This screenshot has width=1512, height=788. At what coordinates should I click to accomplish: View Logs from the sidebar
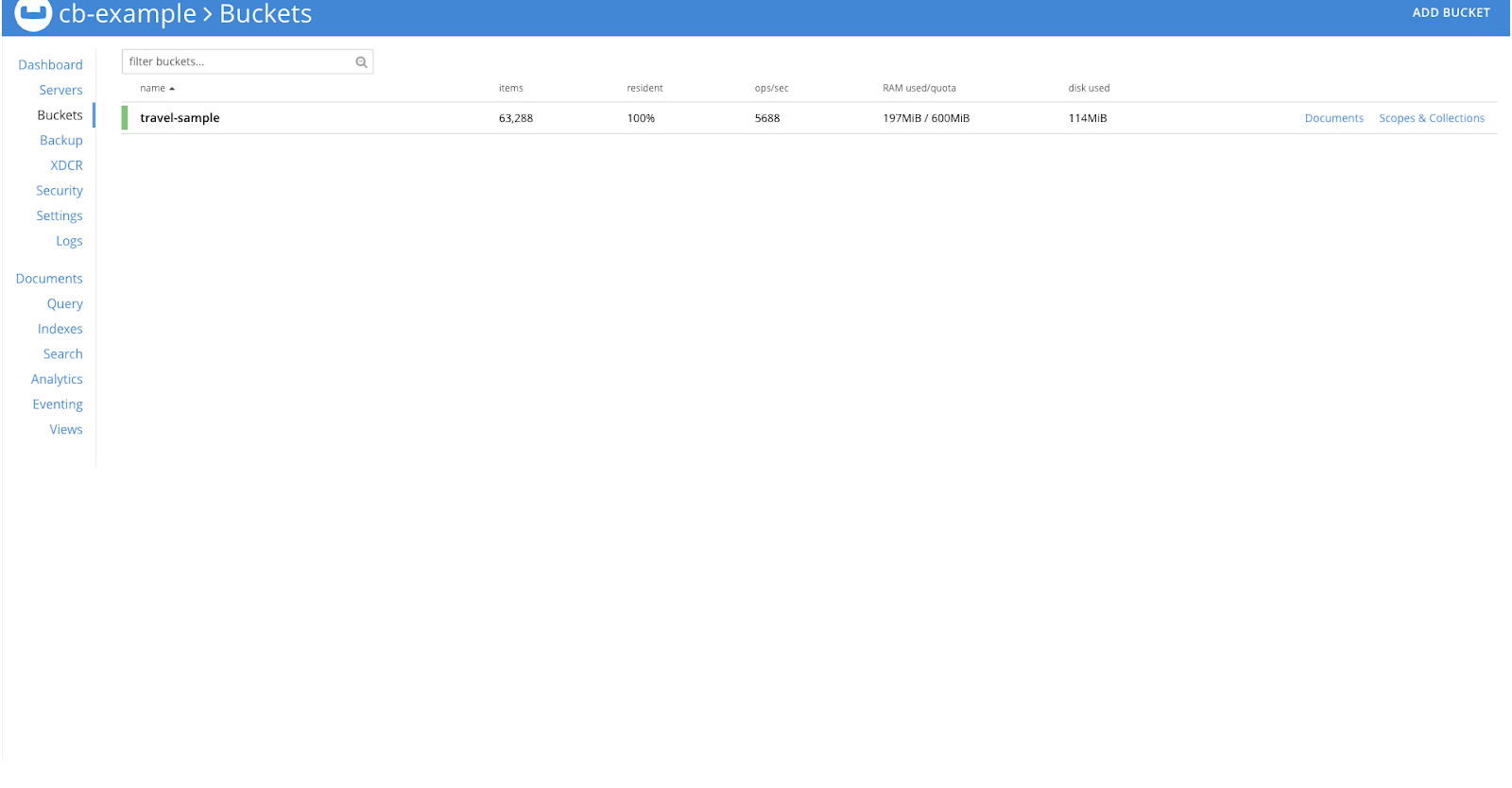(x=69, y=241)
